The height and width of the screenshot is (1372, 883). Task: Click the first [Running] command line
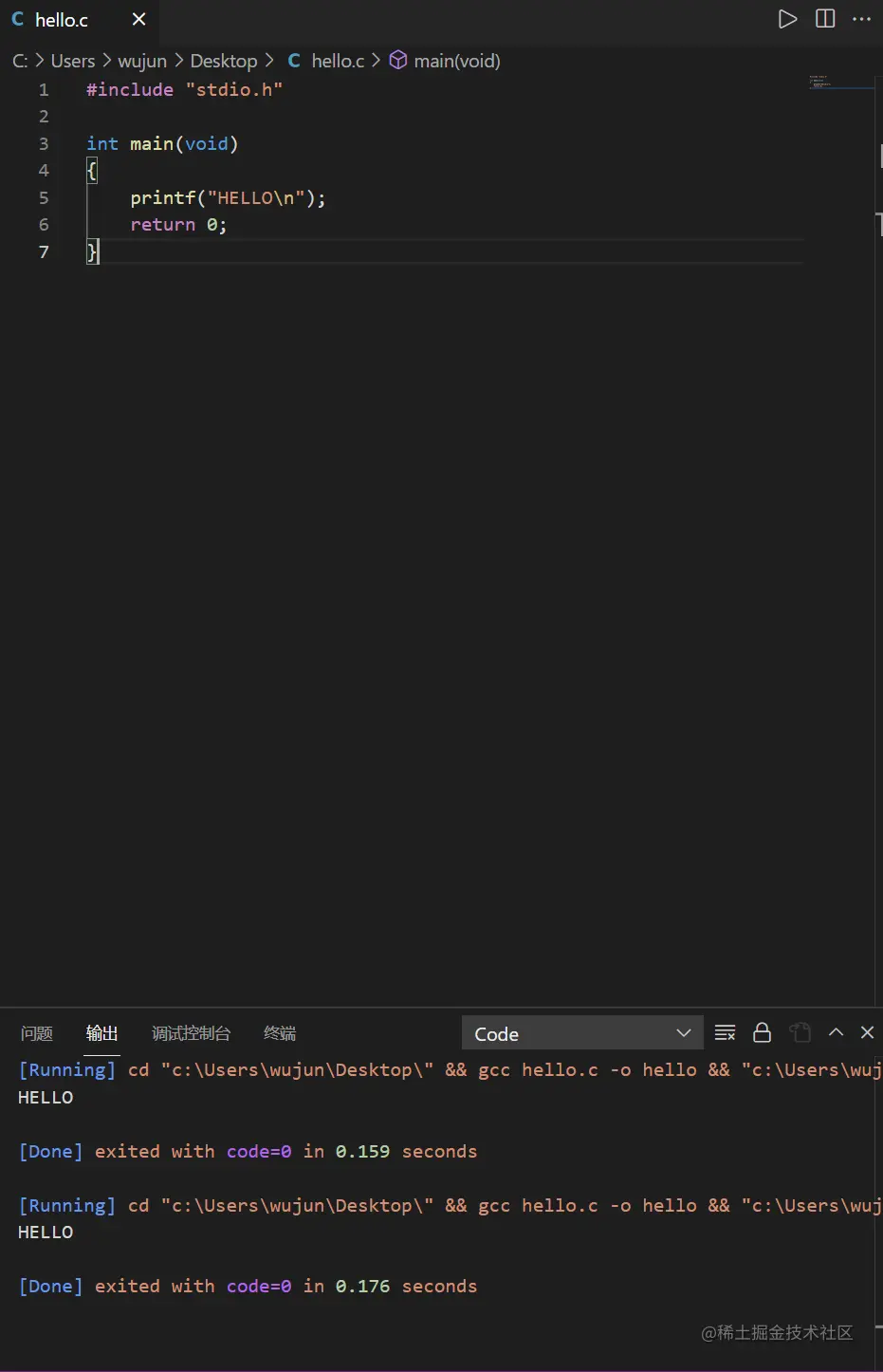pos(450,1070)
